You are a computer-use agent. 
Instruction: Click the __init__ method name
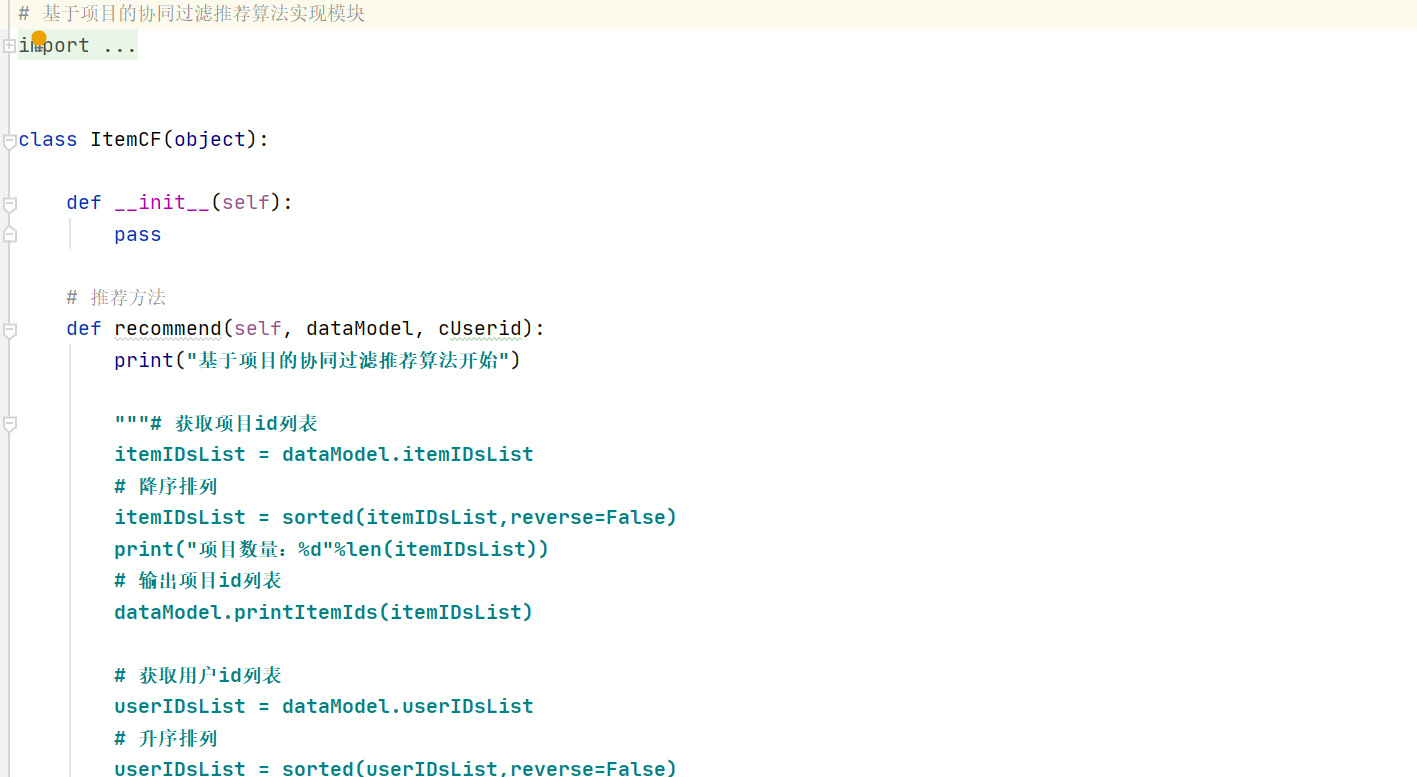tap(162, 203)
